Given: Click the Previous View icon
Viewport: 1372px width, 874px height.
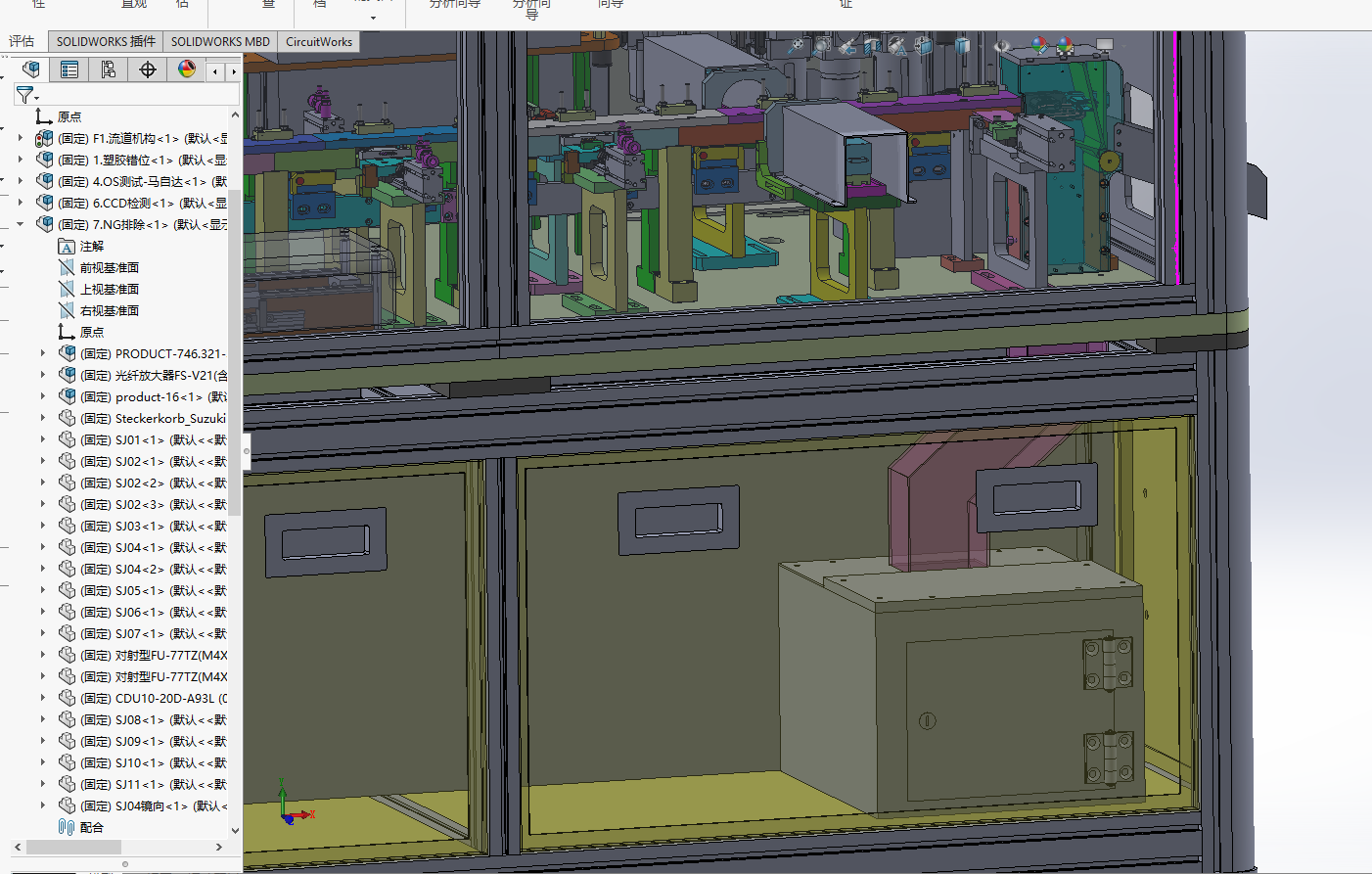Looking at the screenshot, I should tap(847, 45).
